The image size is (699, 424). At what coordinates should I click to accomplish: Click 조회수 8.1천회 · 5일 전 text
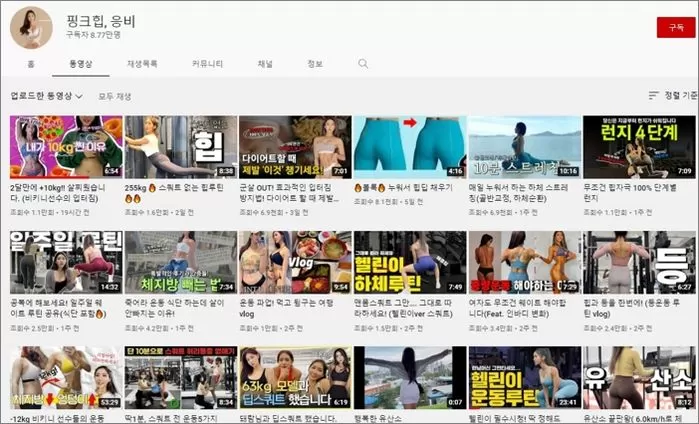[388, 202]
